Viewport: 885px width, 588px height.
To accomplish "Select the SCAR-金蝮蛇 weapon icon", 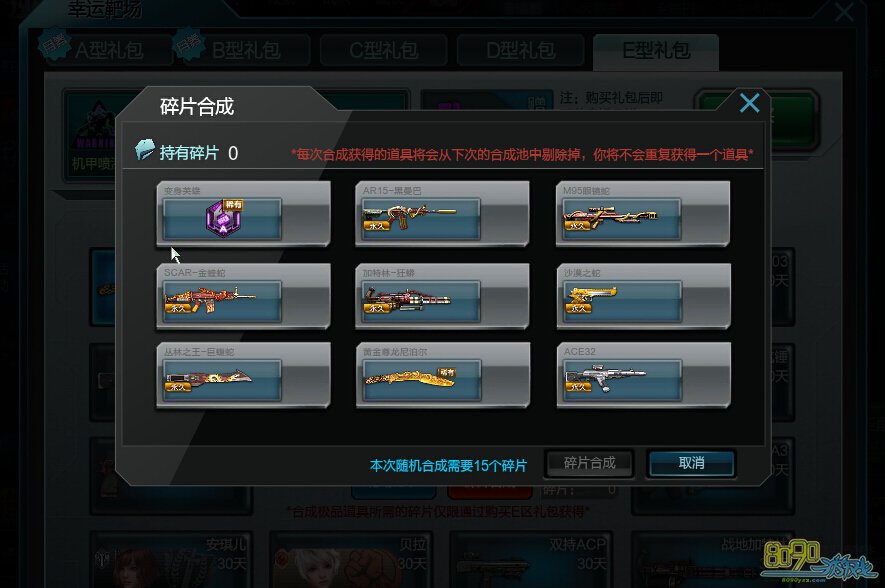I will [x=210, y=300].
